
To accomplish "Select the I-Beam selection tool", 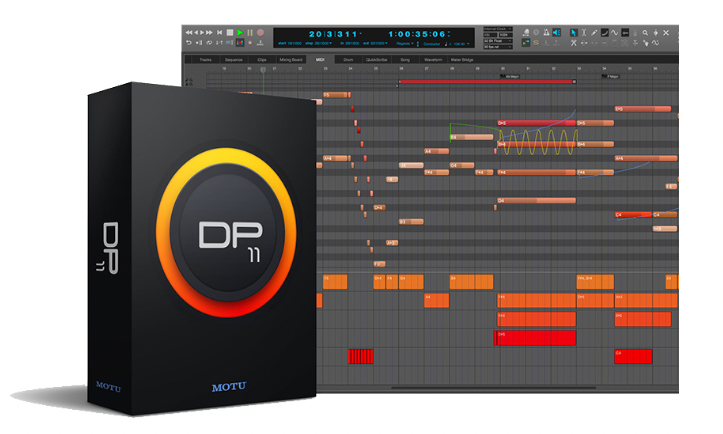I will tap(584, 32).
